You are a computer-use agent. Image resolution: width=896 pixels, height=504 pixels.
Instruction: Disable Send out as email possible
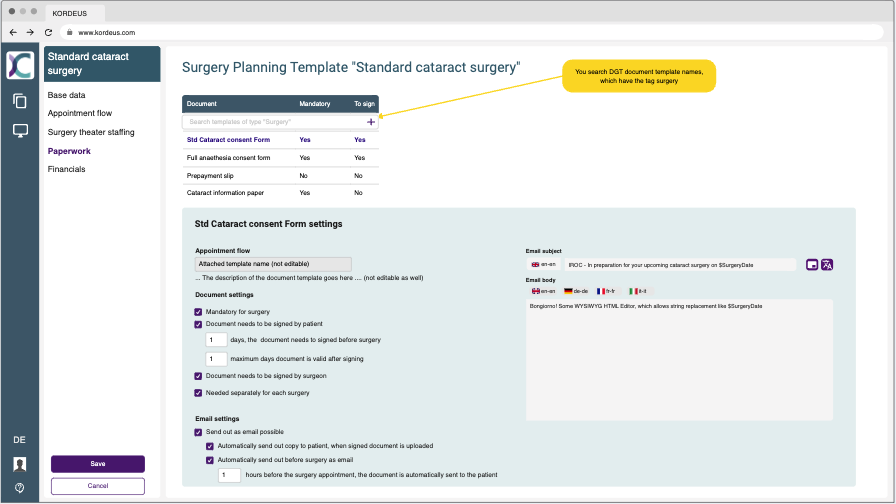pyautogui.click(x=198, y=432)
